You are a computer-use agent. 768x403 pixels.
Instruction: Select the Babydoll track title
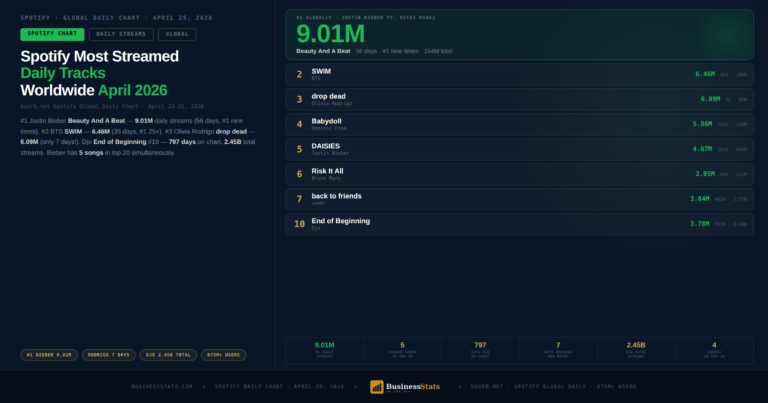[x=326, y=121]
